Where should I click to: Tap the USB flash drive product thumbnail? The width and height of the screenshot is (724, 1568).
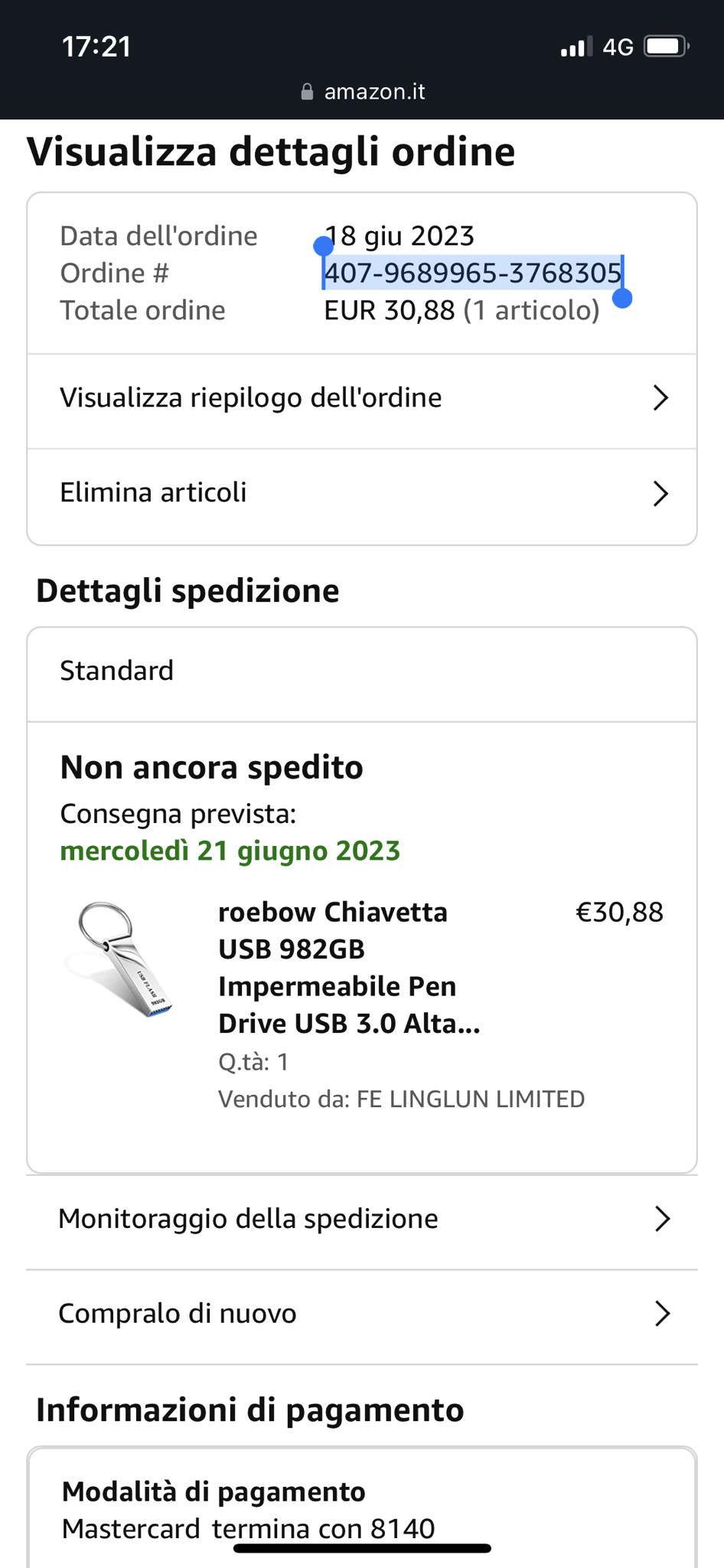[x=121, y=960]
